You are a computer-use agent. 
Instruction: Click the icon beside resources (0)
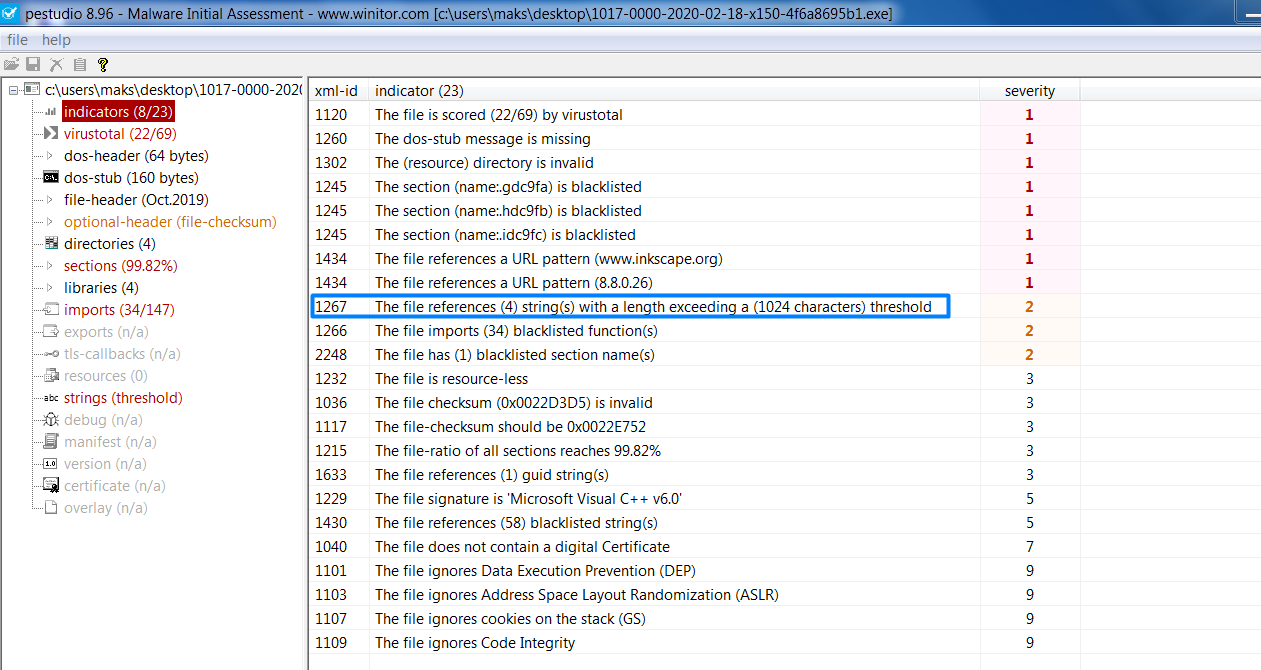[50, 376]
